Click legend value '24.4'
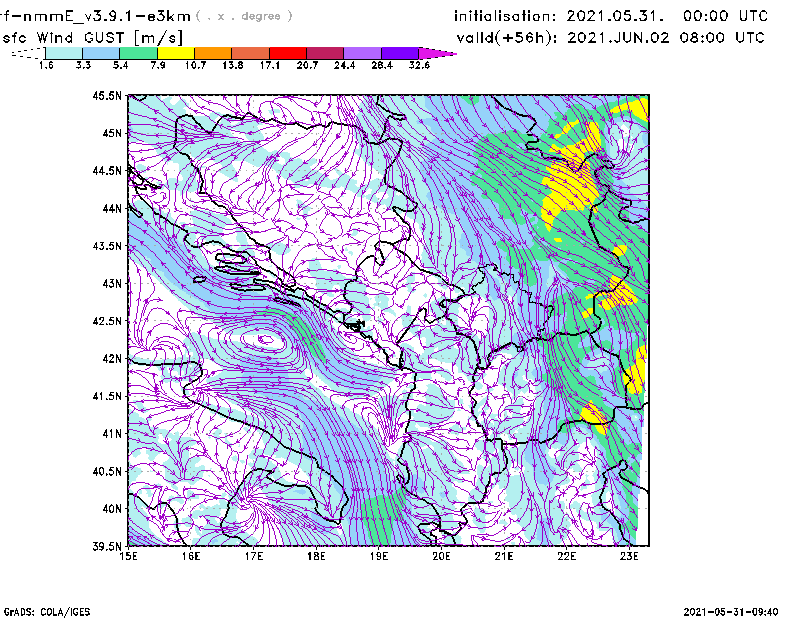 (x=344, y=65)
